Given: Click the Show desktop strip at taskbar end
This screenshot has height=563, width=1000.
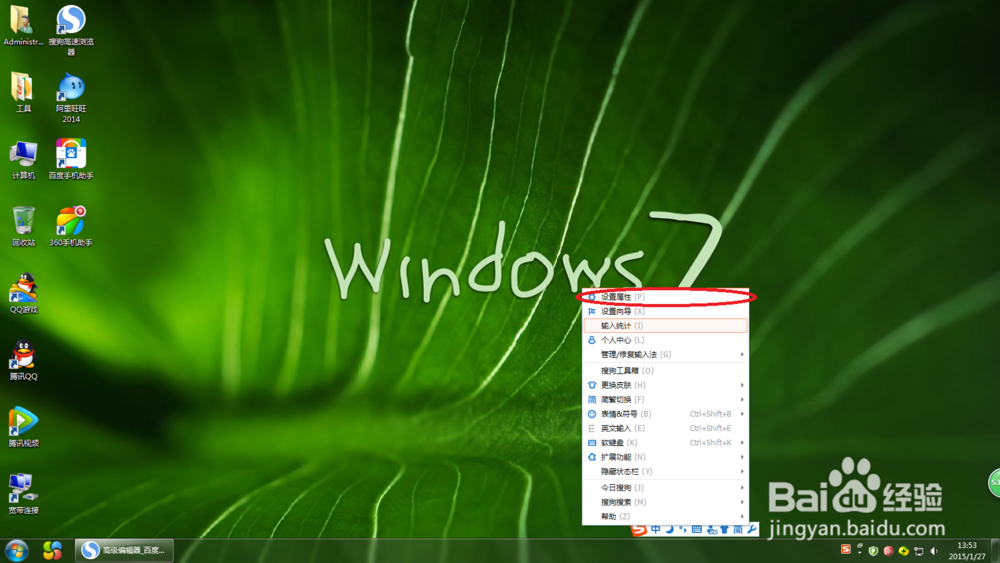Looking at the screenshot, I should (x=995, y=550).
